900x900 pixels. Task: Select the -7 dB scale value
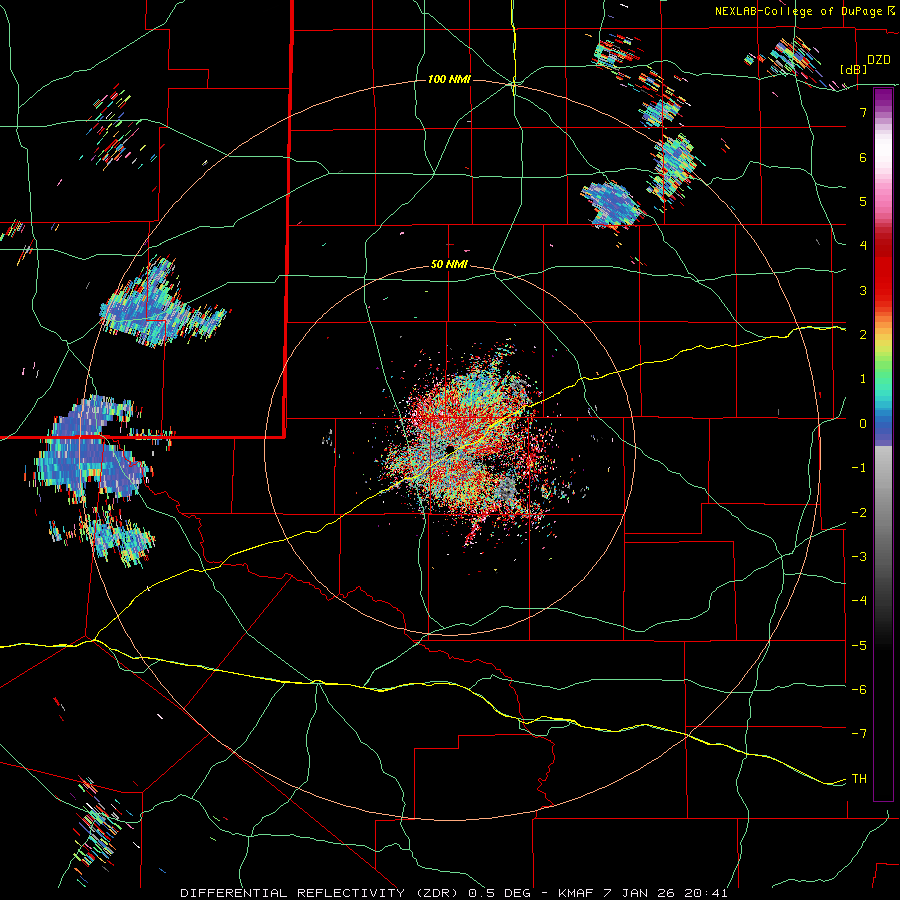[859, 734]
